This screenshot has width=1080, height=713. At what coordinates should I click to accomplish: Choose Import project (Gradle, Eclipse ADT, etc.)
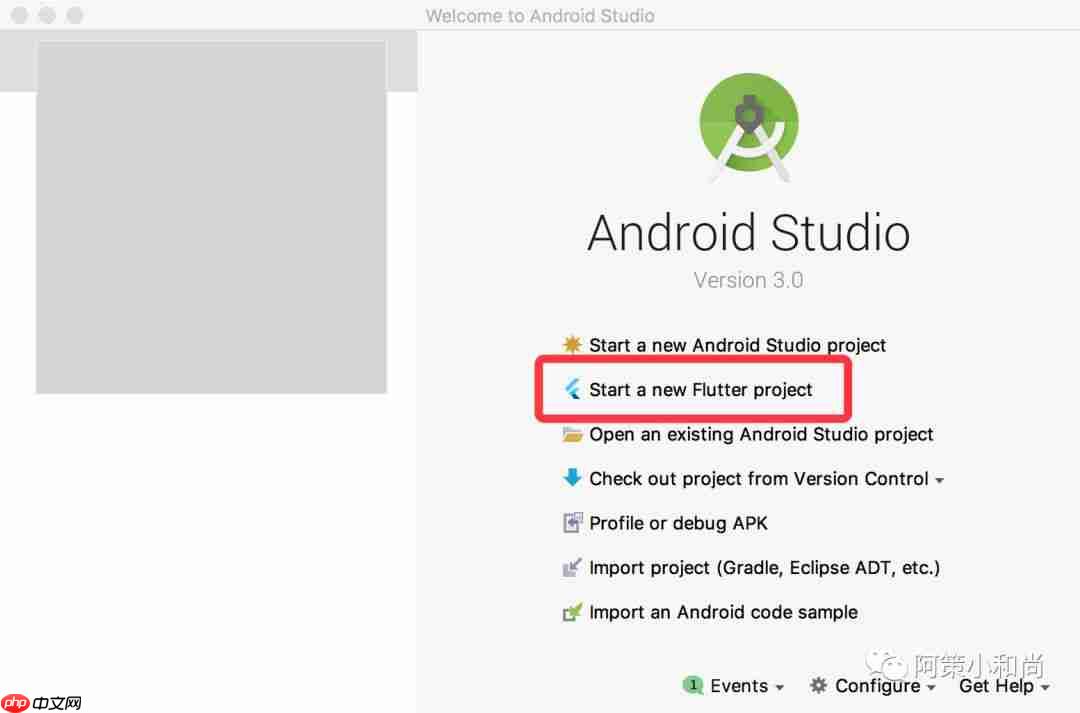765,568
